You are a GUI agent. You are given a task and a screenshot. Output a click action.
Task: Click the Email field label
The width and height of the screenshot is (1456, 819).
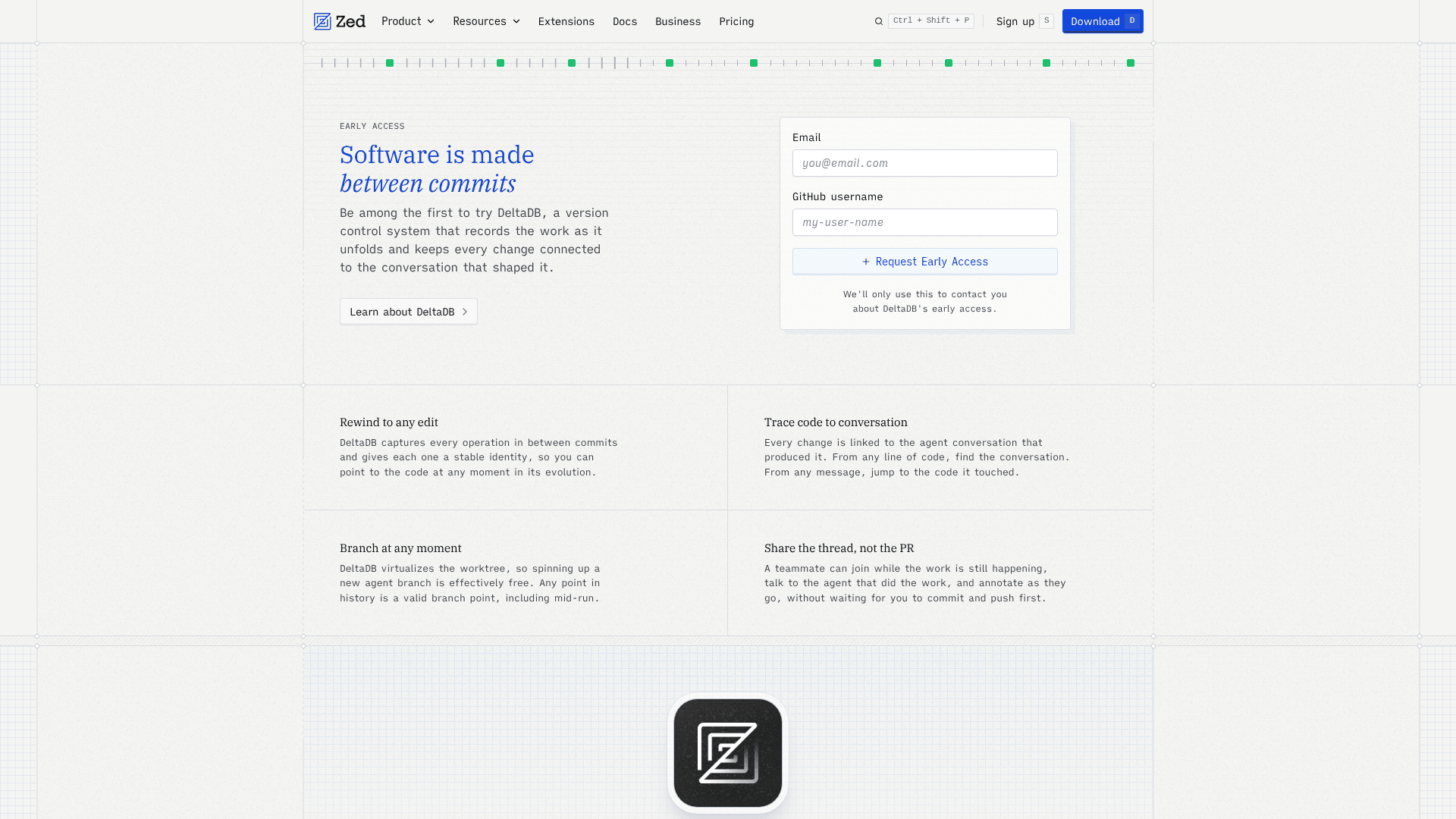(807, 137)
